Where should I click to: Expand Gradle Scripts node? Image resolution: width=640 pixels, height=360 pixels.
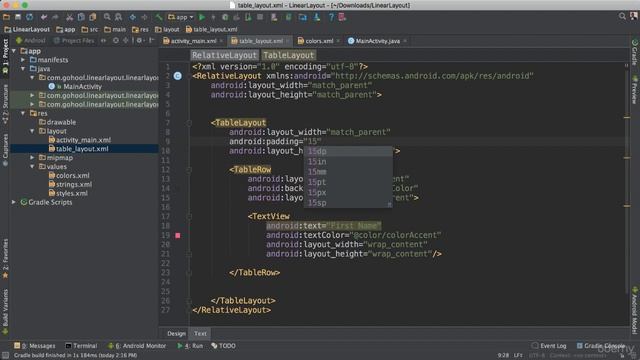14,202
